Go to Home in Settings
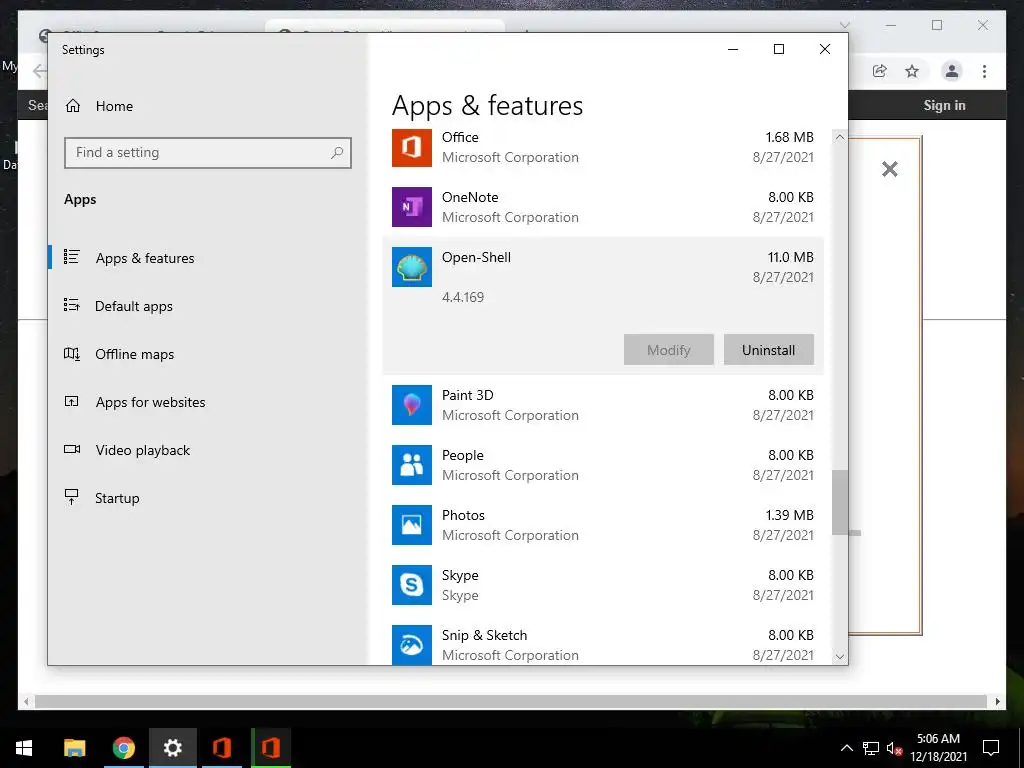This screenshot has height=768, width=1024. 114,106
